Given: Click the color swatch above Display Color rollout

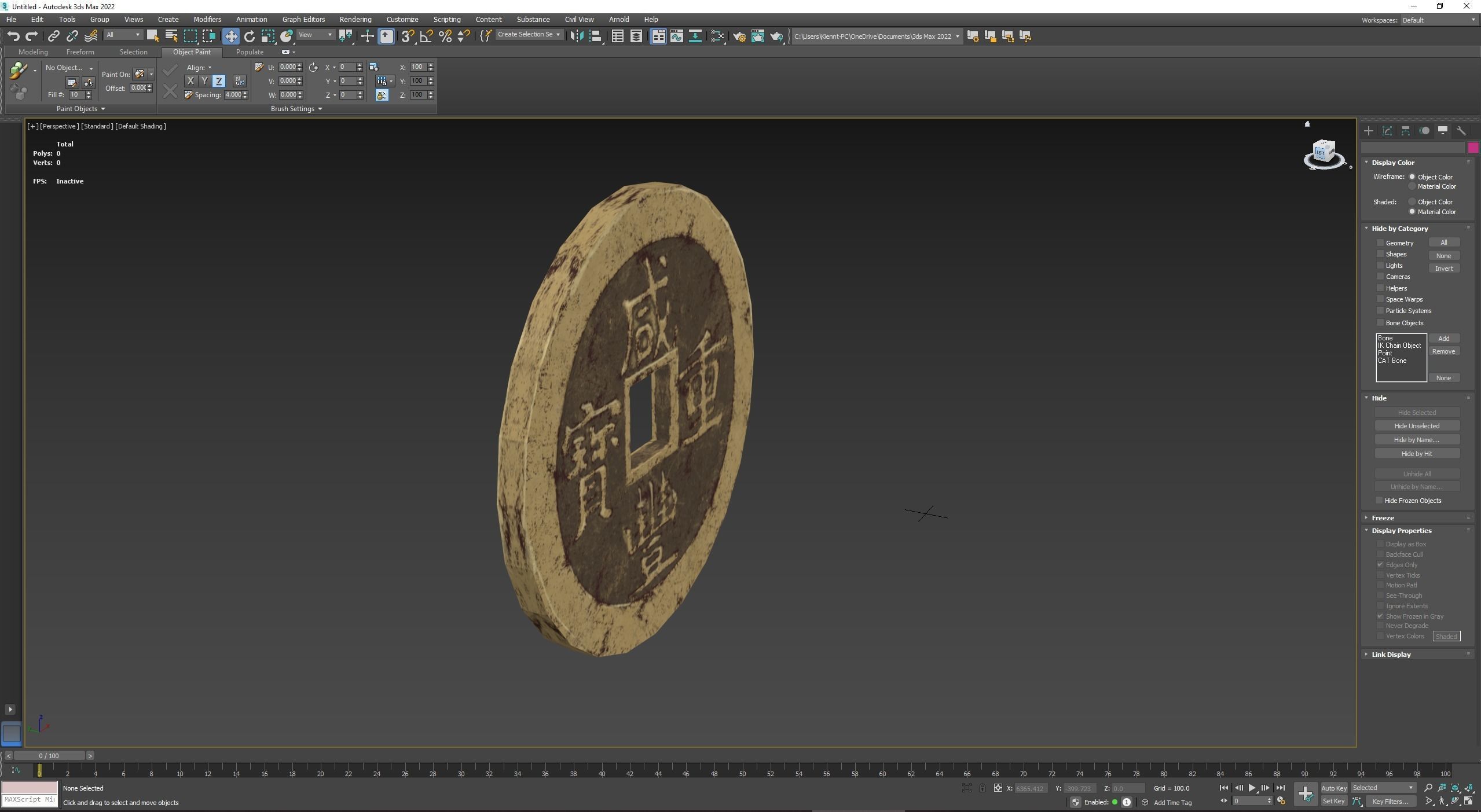Looking at the screenshot, I should click(1473, 148).
